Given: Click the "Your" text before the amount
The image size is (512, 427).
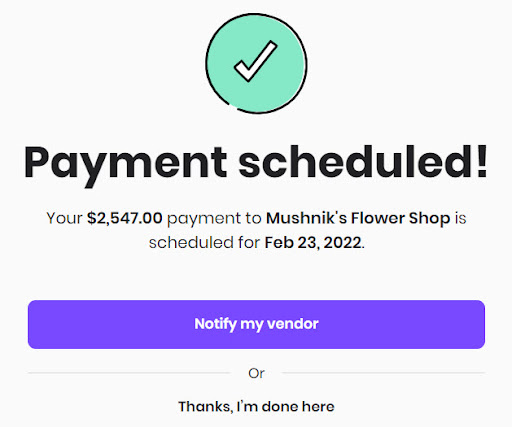Looking at the screenshot, I should [64, 218].
